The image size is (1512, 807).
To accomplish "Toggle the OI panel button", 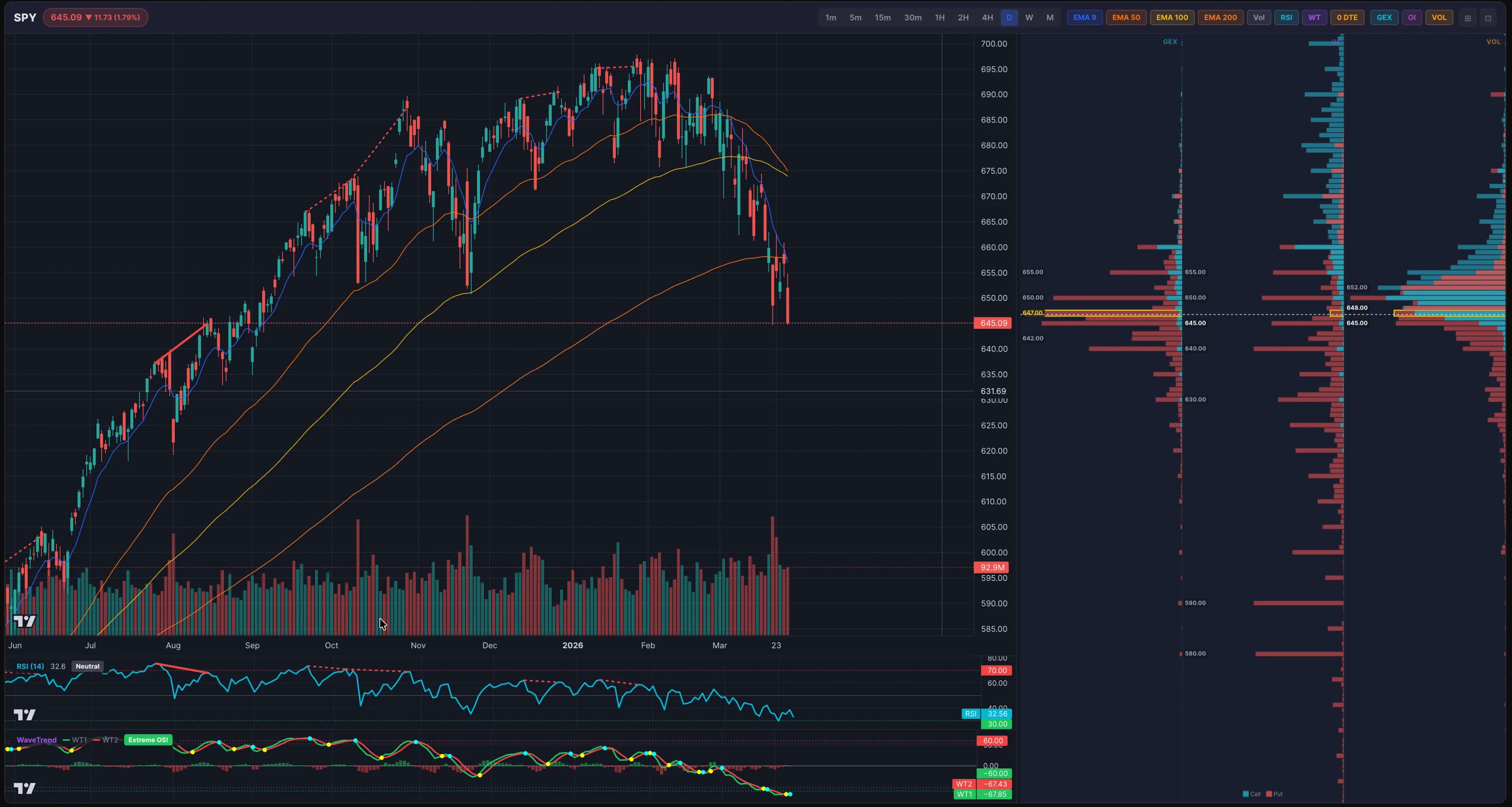I will point(1411,18).
